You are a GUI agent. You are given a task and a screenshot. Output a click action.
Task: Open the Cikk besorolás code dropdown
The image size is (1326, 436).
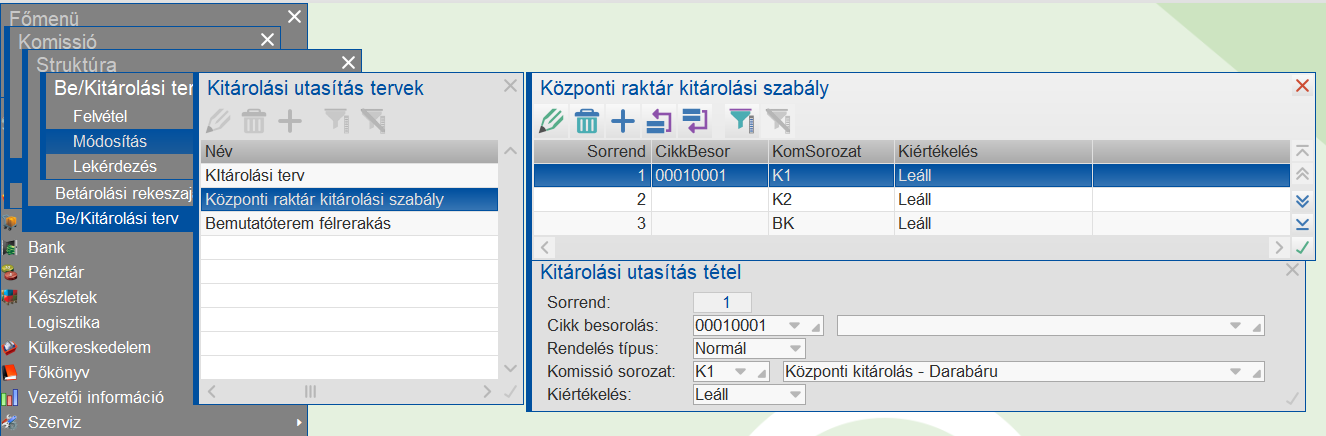[x=796, y=326]
